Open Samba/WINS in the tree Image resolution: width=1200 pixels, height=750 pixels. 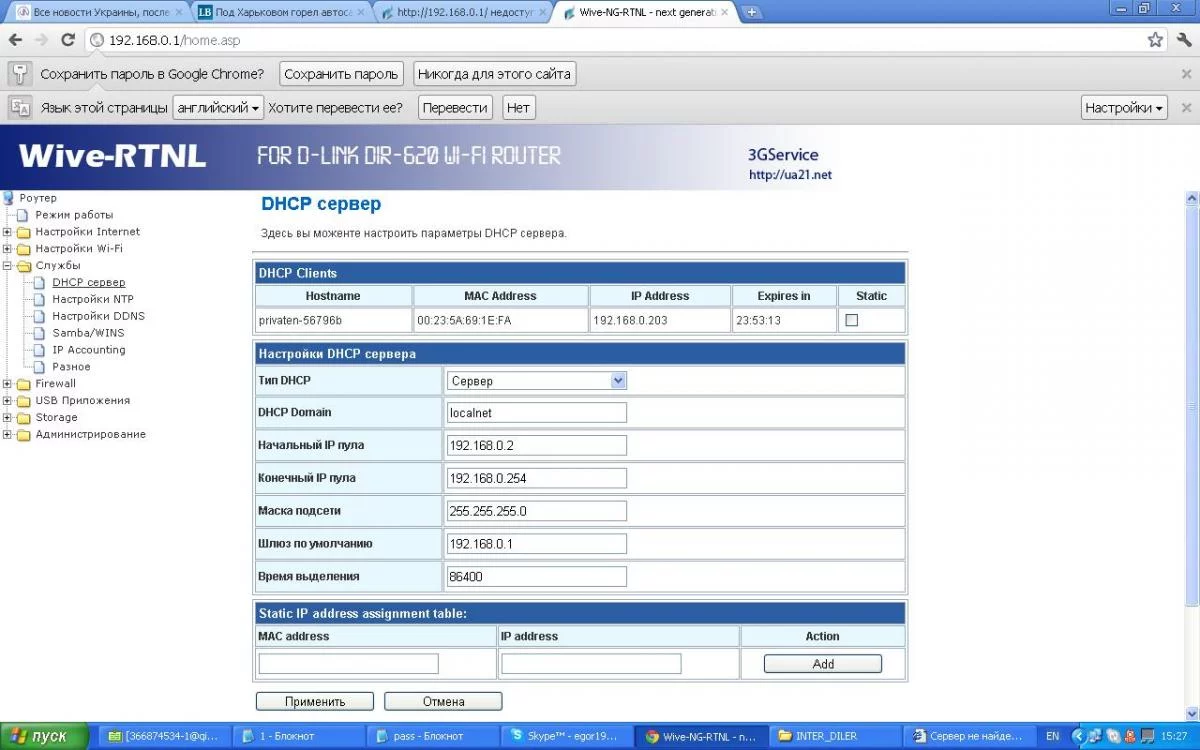(x=88, y=333)
